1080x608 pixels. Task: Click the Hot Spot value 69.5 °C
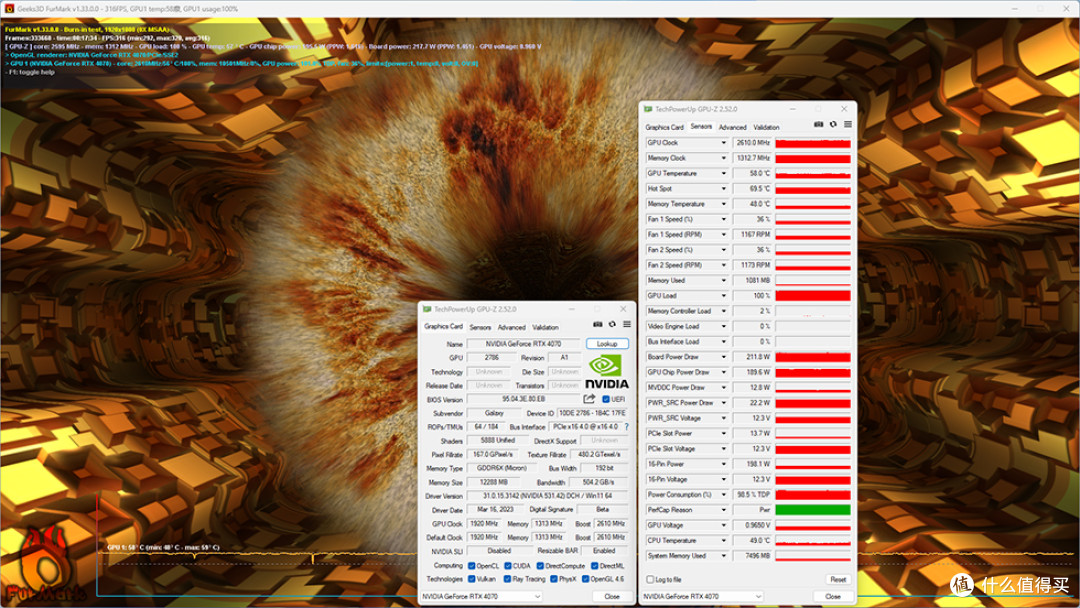click(752, 189)
